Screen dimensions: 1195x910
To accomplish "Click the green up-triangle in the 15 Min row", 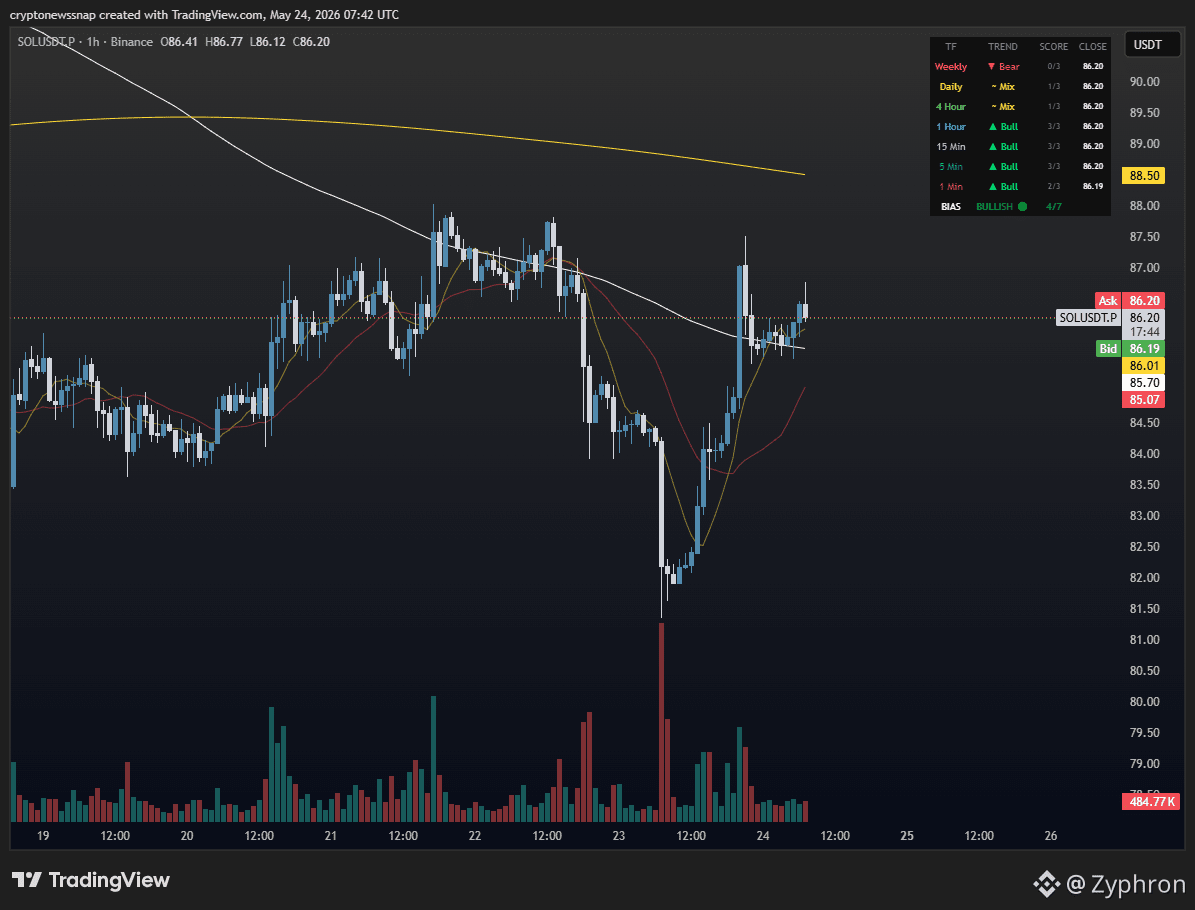I will click(992, 146).
